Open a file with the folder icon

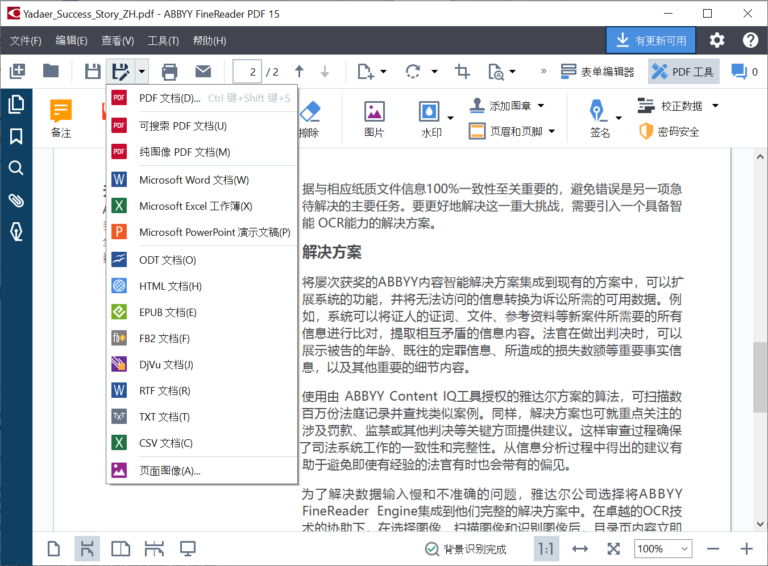coord(50,71)
